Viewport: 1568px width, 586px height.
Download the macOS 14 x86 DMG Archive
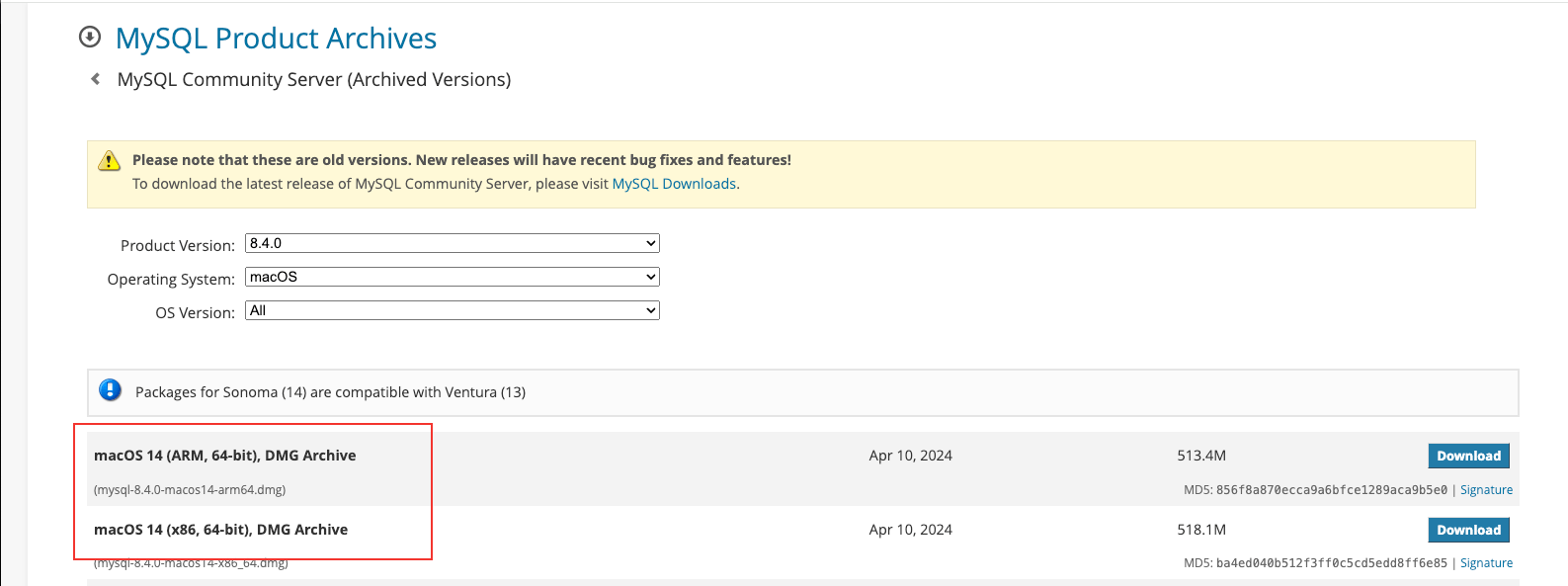1468,530
